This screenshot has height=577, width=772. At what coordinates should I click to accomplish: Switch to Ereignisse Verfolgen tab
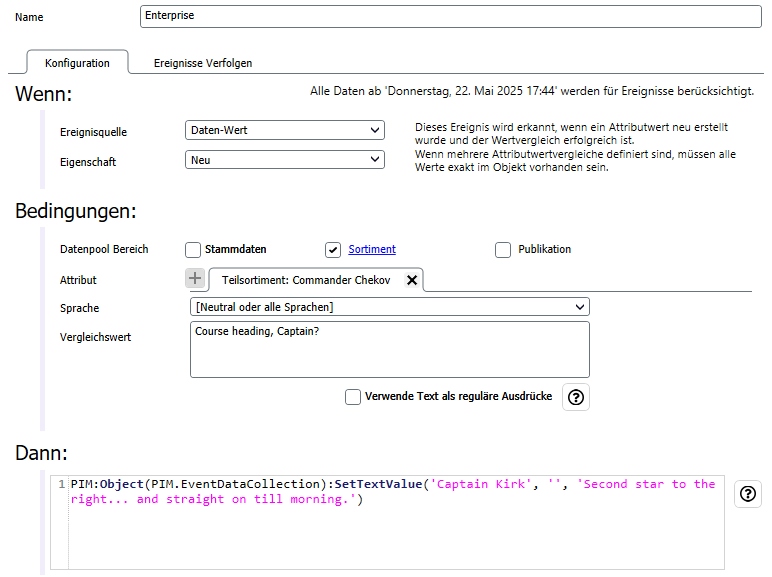point(203,63)
